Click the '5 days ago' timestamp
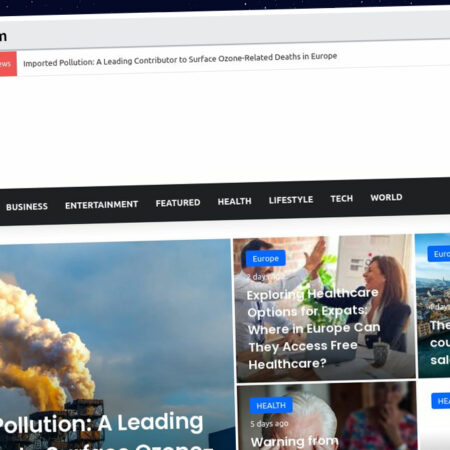450x450 pixels. pos(269,424)
